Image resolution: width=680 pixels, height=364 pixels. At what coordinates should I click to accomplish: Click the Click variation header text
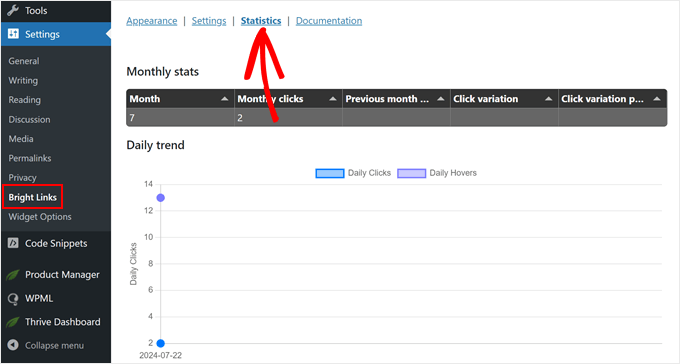486,99
